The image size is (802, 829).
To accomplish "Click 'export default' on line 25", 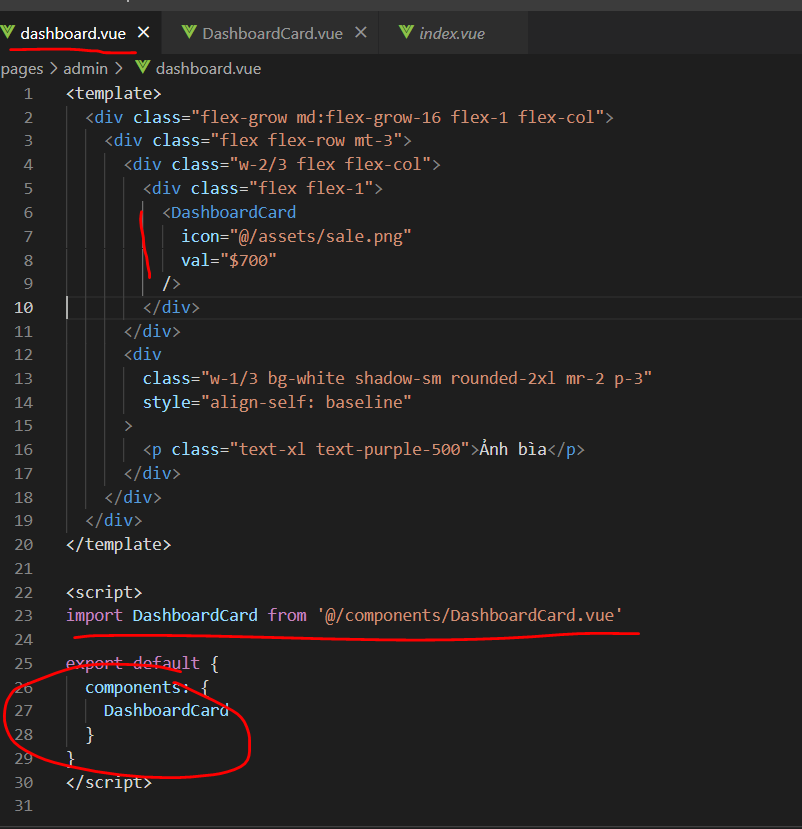I will 133,664.
